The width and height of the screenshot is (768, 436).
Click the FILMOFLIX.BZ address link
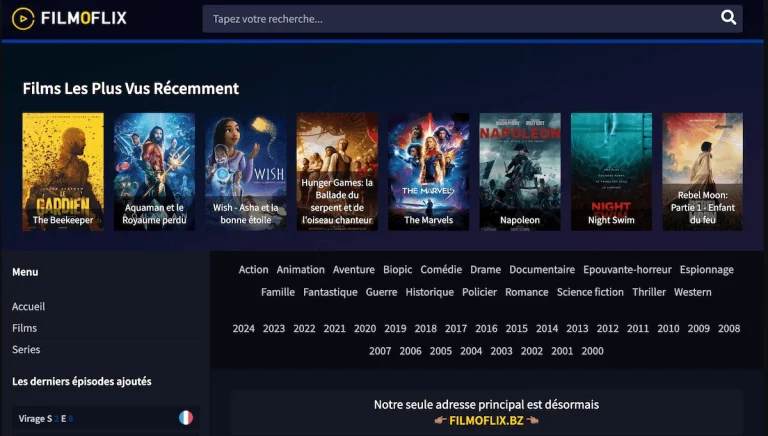click(x=486, y=420)
